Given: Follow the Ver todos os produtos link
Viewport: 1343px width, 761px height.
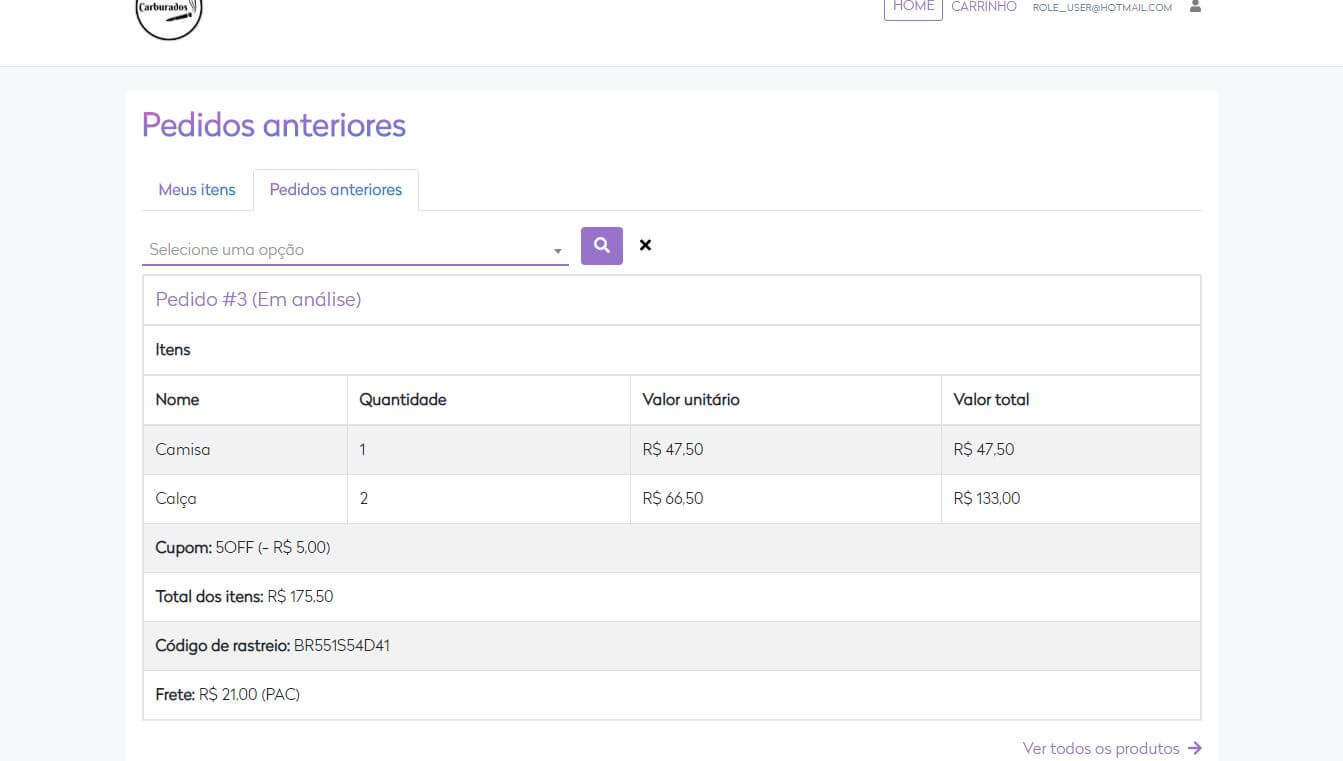Looking at the screenshot, I should pos(1101,748).
